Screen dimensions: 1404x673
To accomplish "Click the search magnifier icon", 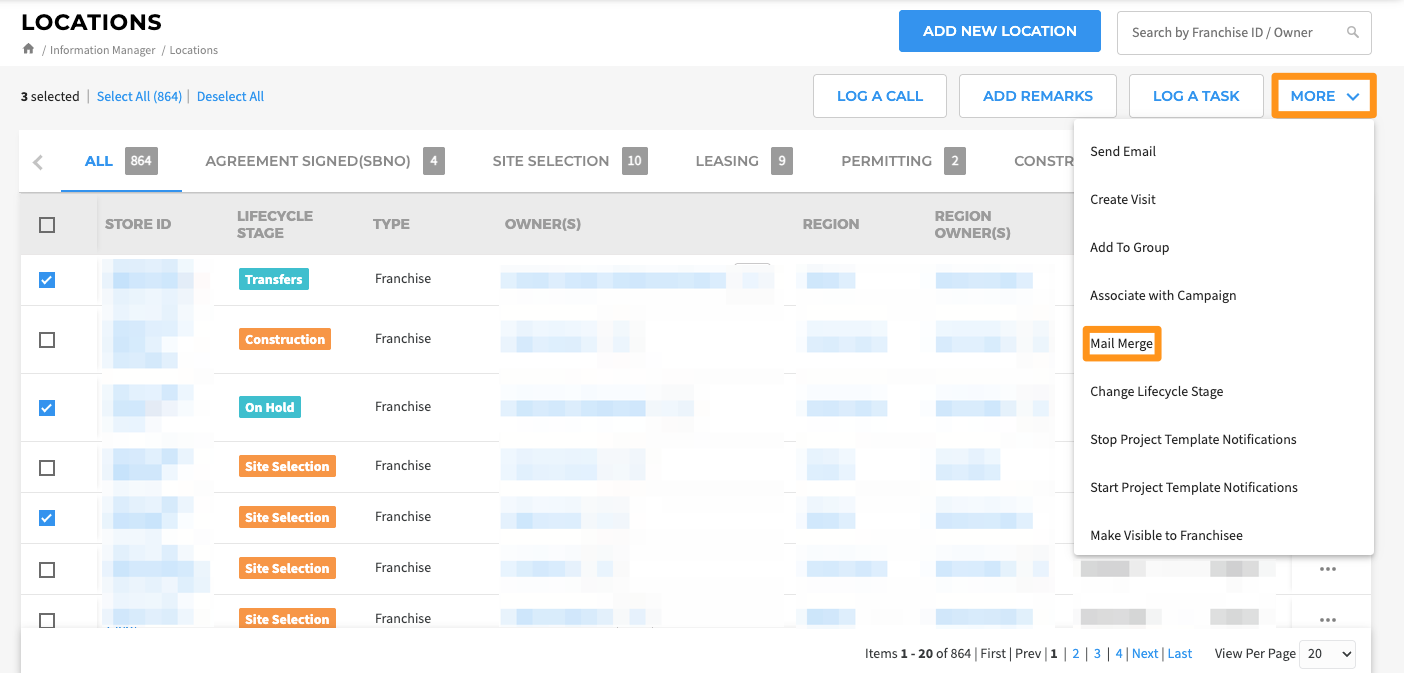I will click(x=1353, y=32).
